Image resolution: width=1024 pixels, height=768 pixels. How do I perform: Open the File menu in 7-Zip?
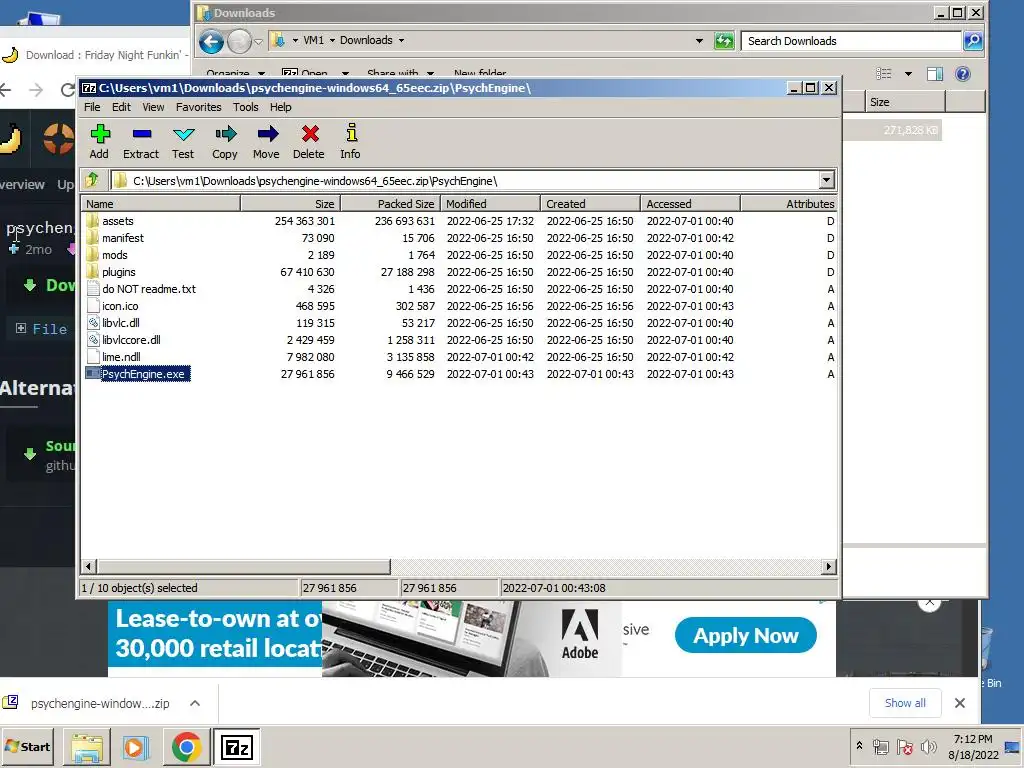pyautogui.click(x=92, y=107)
